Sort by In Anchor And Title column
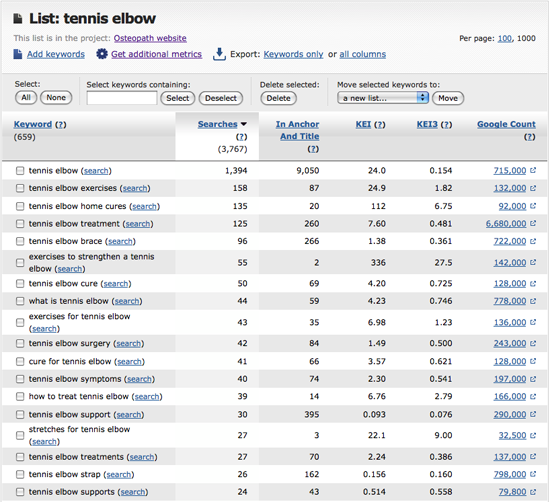Image resolution: width=550 pixels, height=502 pixels. [297, 130]
